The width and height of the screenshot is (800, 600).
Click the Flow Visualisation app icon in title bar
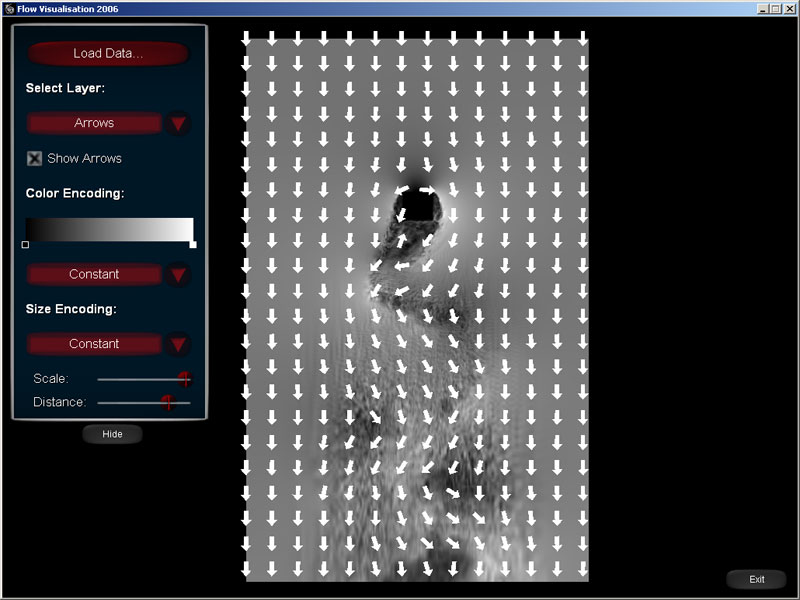pyautogui.click(x=9, y=9)
